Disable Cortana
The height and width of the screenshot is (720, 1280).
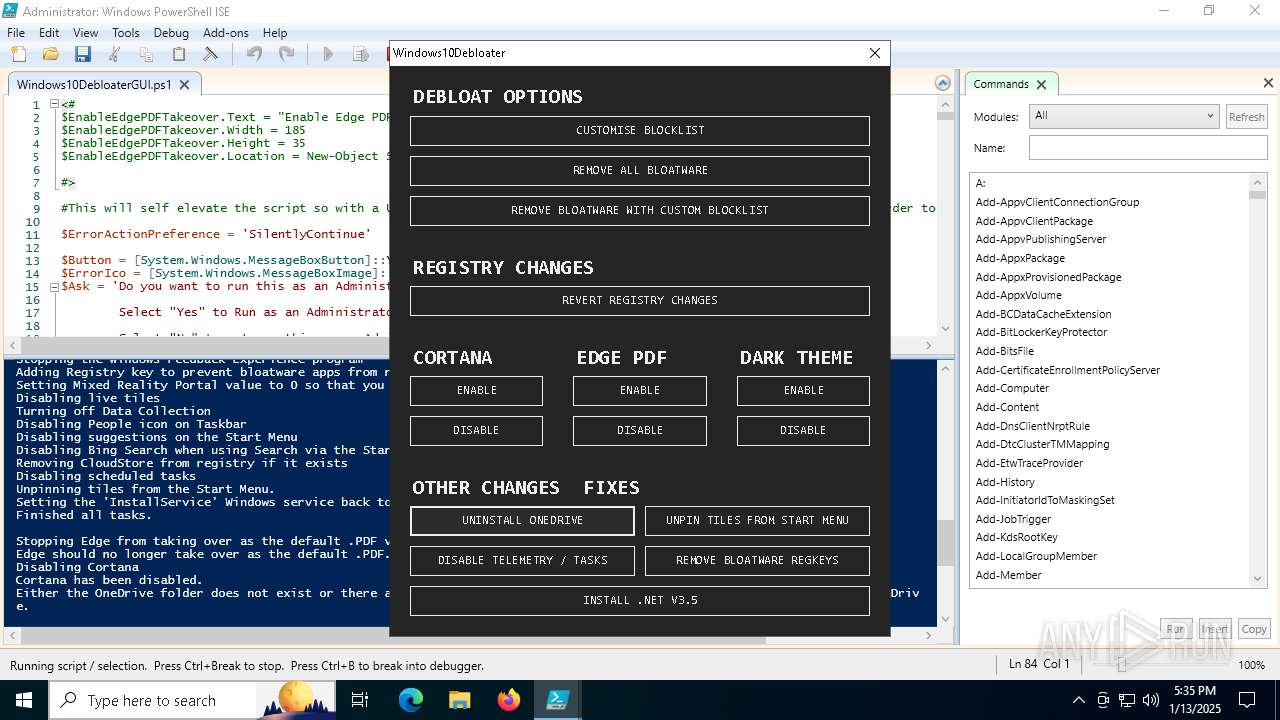pos(476,431)
